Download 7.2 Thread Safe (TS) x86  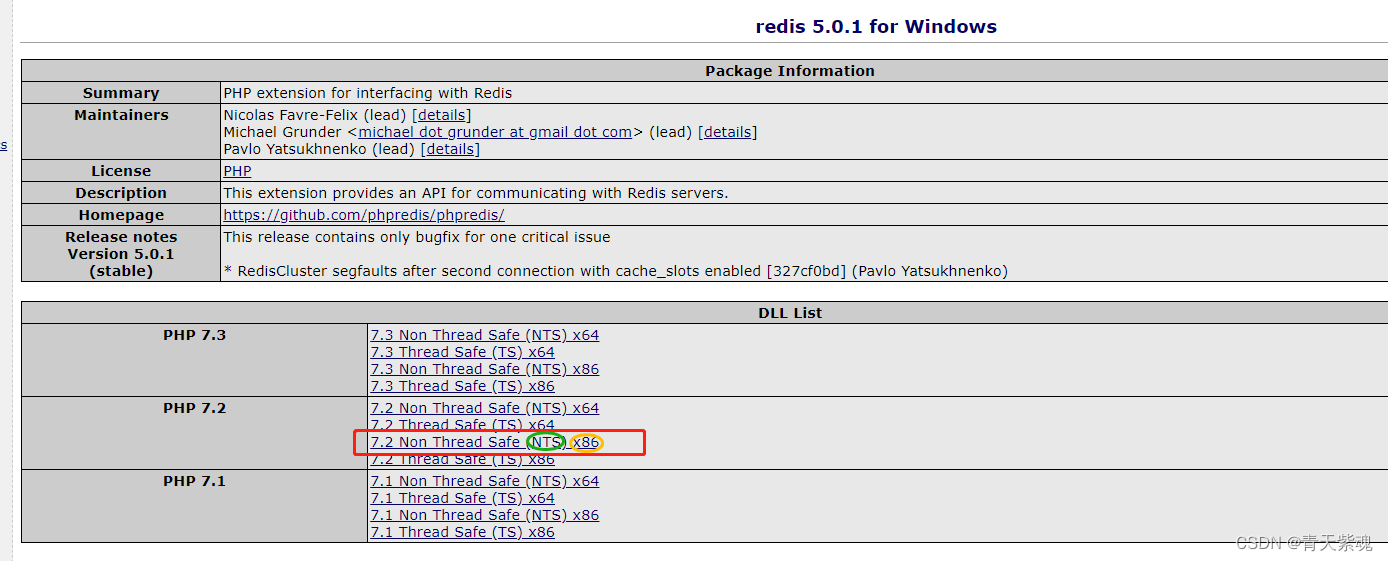point(462,459)
